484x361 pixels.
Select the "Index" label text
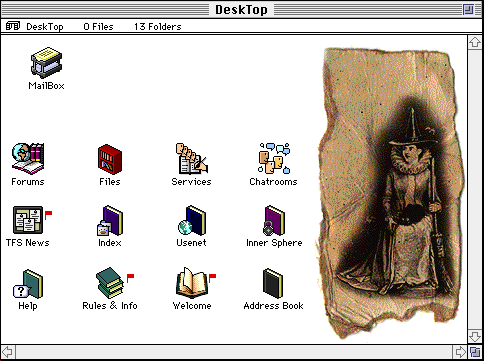110,243
